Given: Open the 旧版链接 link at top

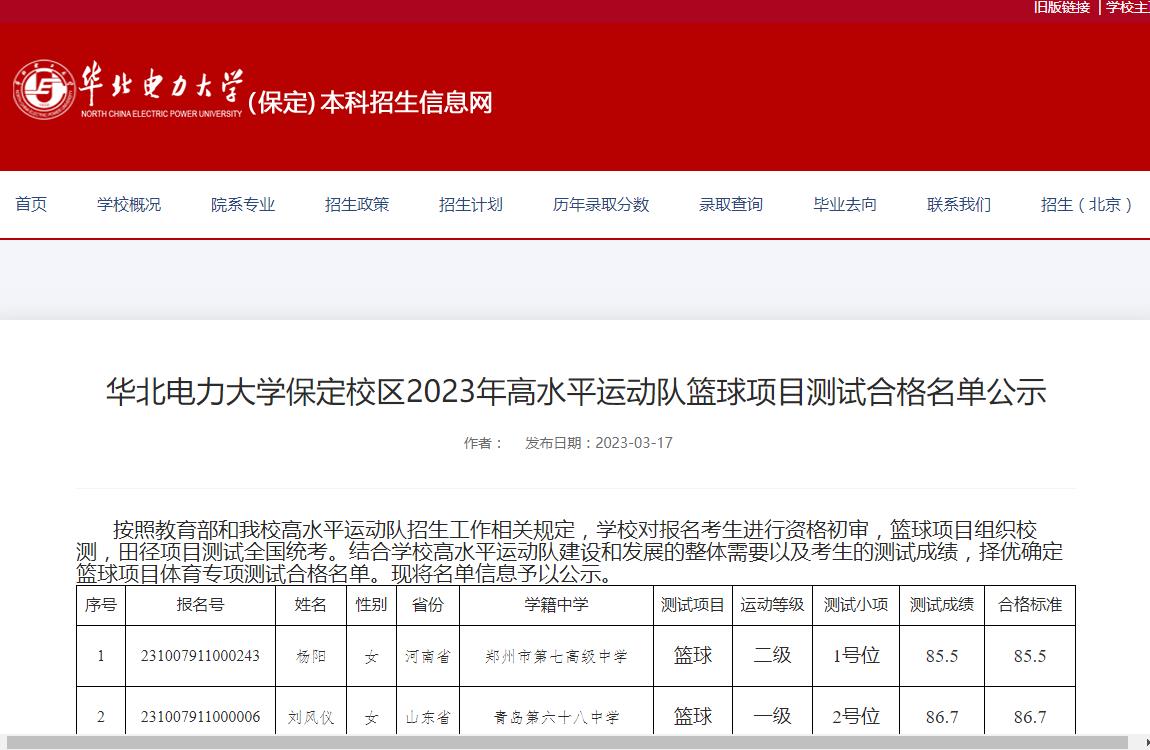Looking at the screenshot, I should [1061, 7].
